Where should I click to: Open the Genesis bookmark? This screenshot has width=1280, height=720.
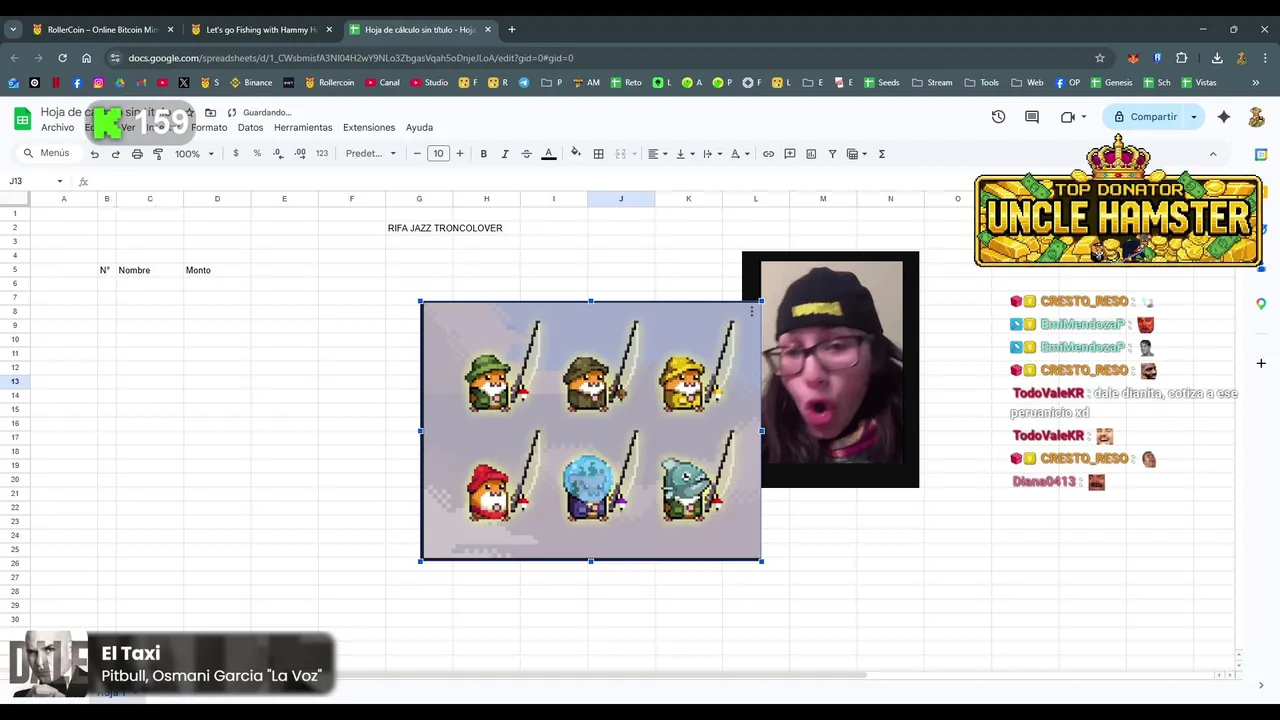click(x=1111, y=83)
